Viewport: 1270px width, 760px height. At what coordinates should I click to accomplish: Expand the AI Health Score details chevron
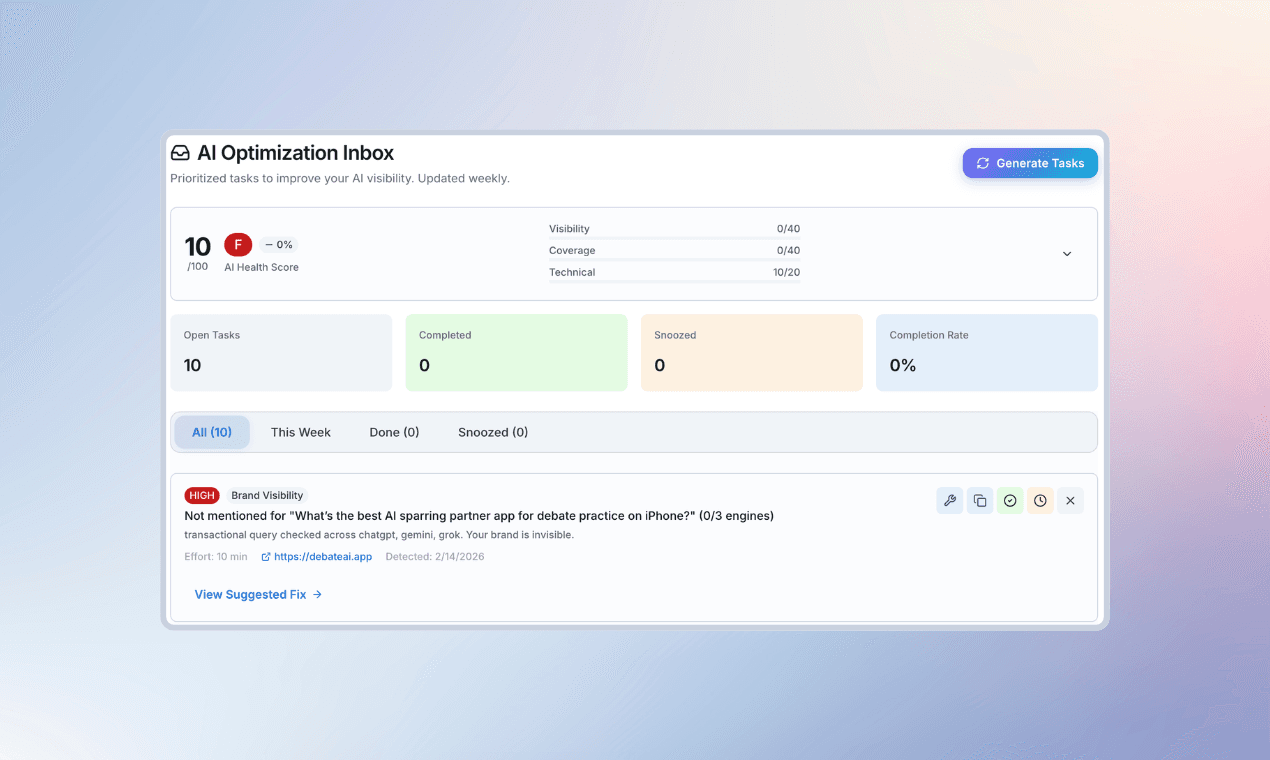[x=1066, y=254]
